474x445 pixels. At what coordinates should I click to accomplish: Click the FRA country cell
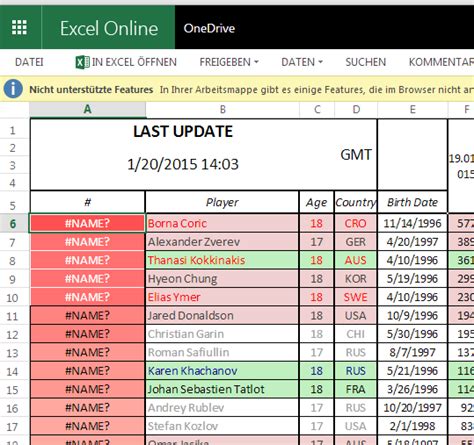[356, 389]
